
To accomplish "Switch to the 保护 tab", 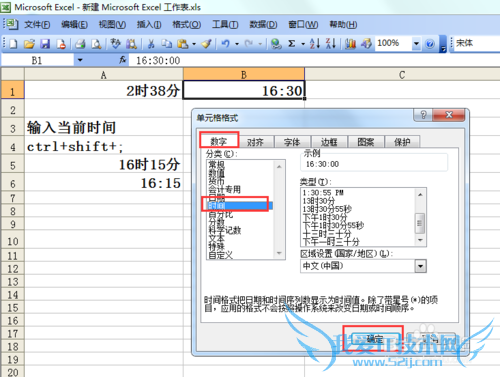I will pyautogui.click(x=402, y=142).
